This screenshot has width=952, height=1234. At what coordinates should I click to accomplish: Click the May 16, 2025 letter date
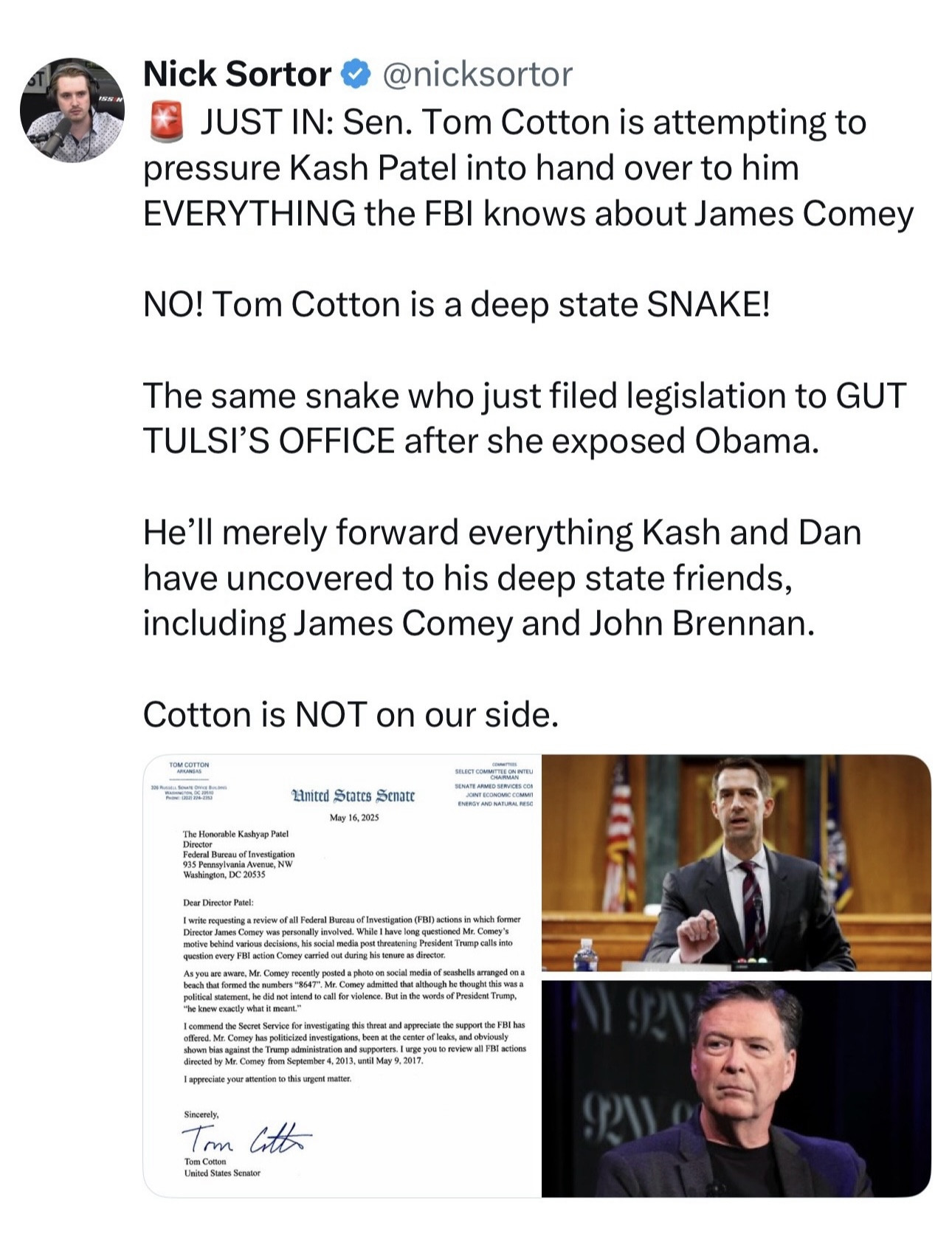pos(353,818)
